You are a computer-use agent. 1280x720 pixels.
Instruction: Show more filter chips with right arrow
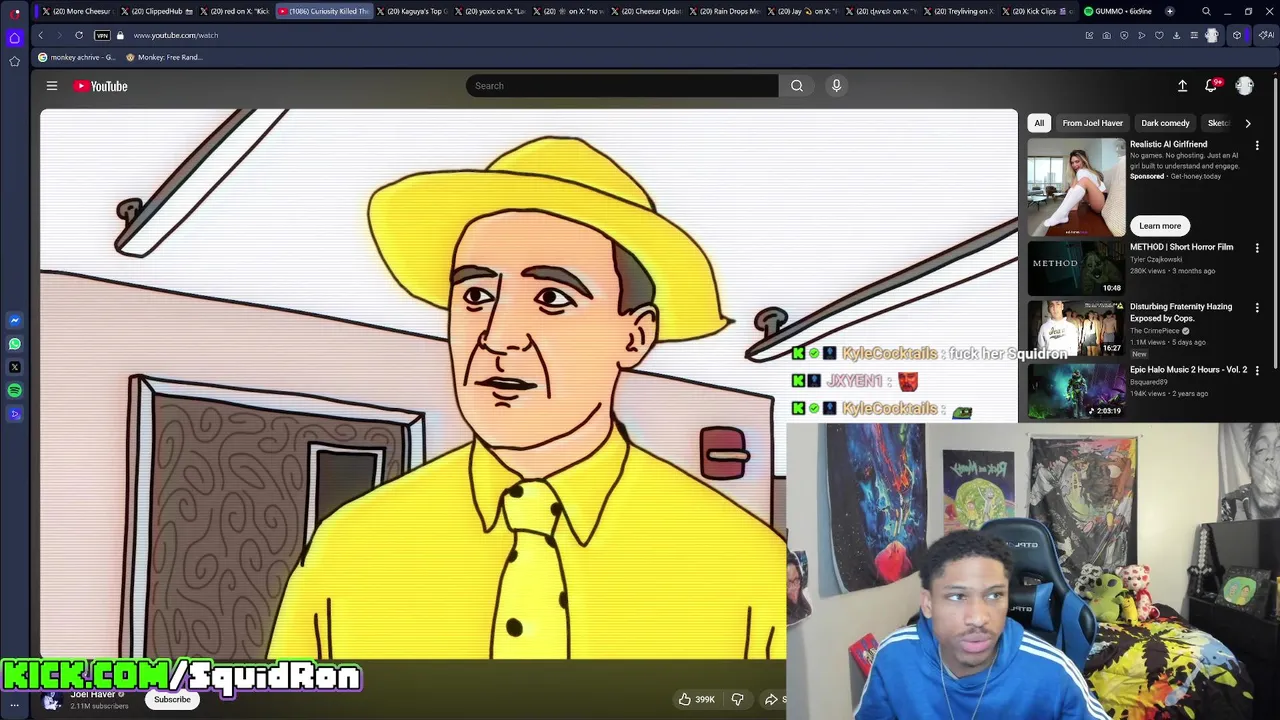tap(1248, 123)
